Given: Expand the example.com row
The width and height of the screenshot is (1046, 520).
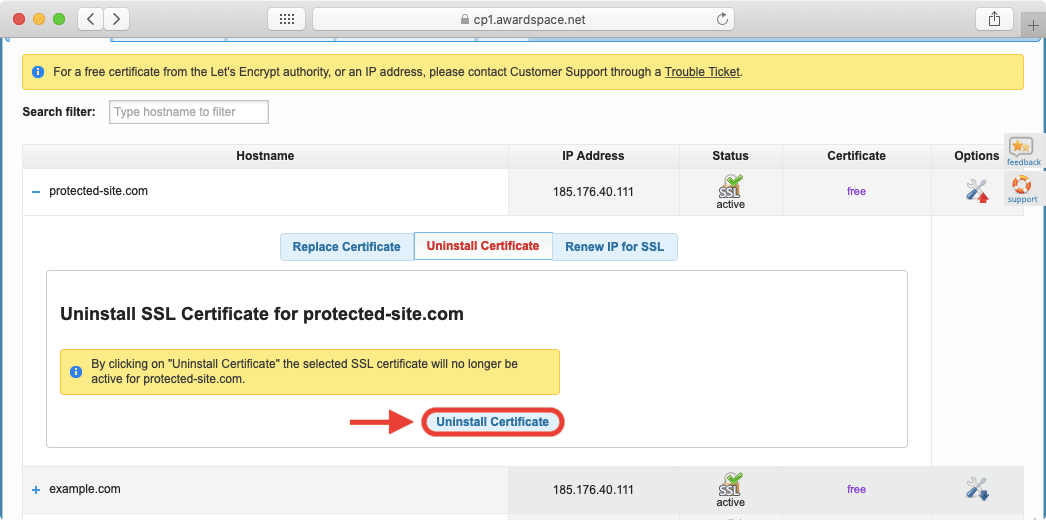Looking at the screenshot, I should pyautogui.click(x=36, y=490).
